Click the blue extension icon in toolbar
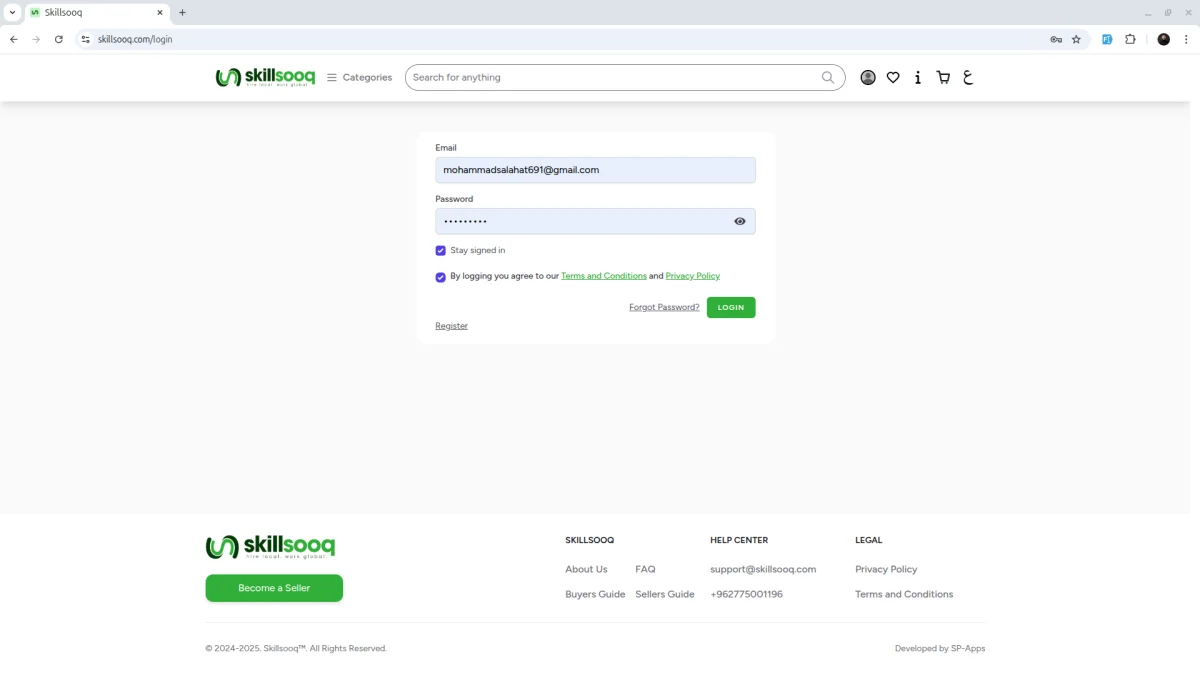The image size is (1200, 675). pos(1107,39)
